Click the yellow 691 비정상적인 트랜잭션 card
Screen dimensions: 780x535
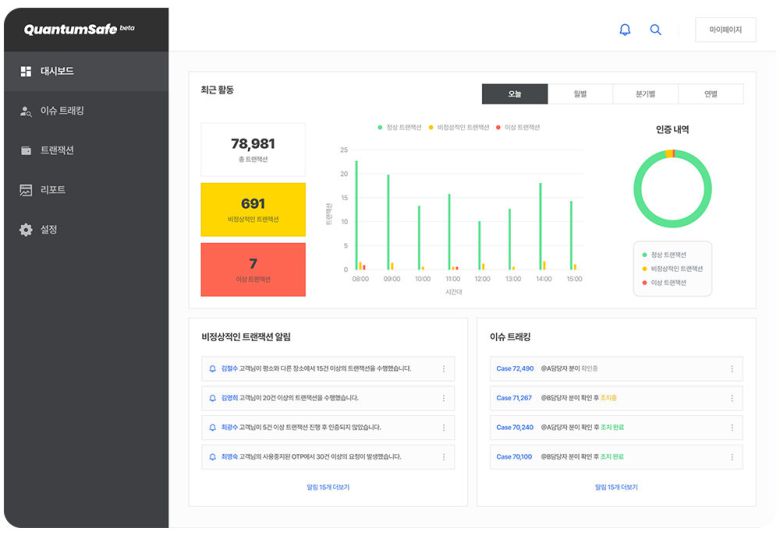tap(253, 209)
